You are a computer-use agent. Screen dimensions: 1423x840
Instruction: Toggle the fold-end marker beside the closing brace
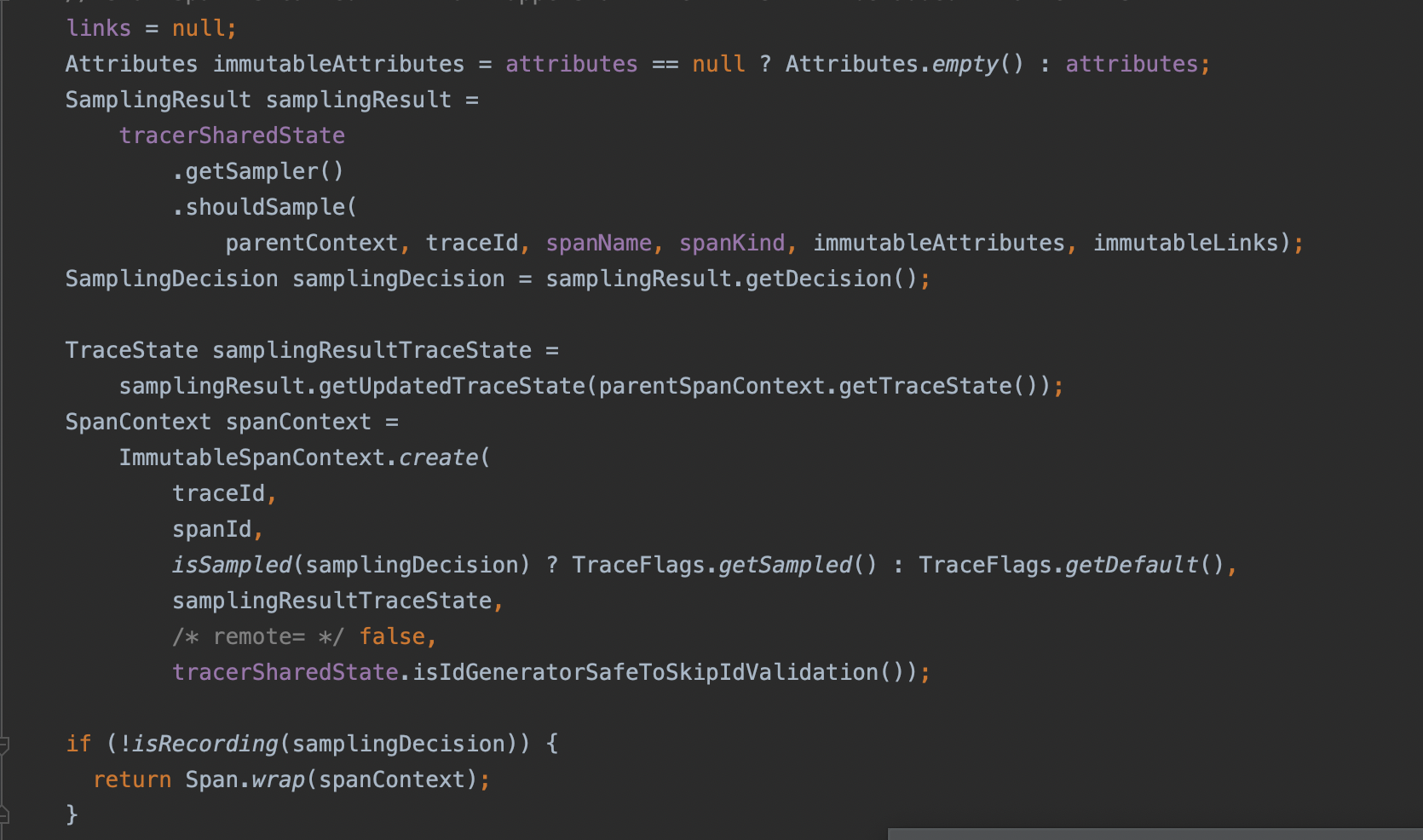[3, 815]
